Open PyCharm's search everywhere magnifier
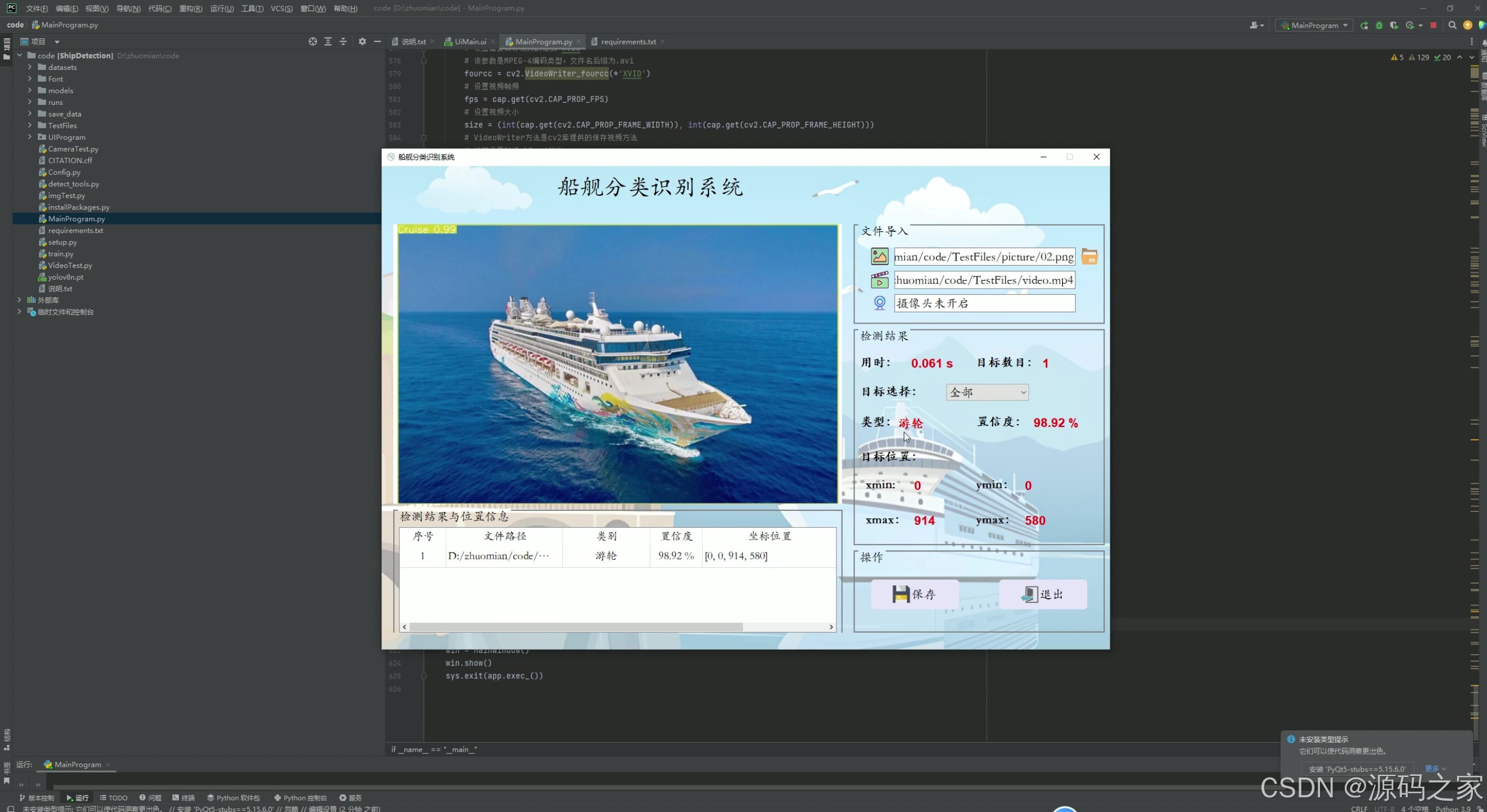Viewport: 1487px width, 812px height. pyautogui.click(x=1453, y=25)
